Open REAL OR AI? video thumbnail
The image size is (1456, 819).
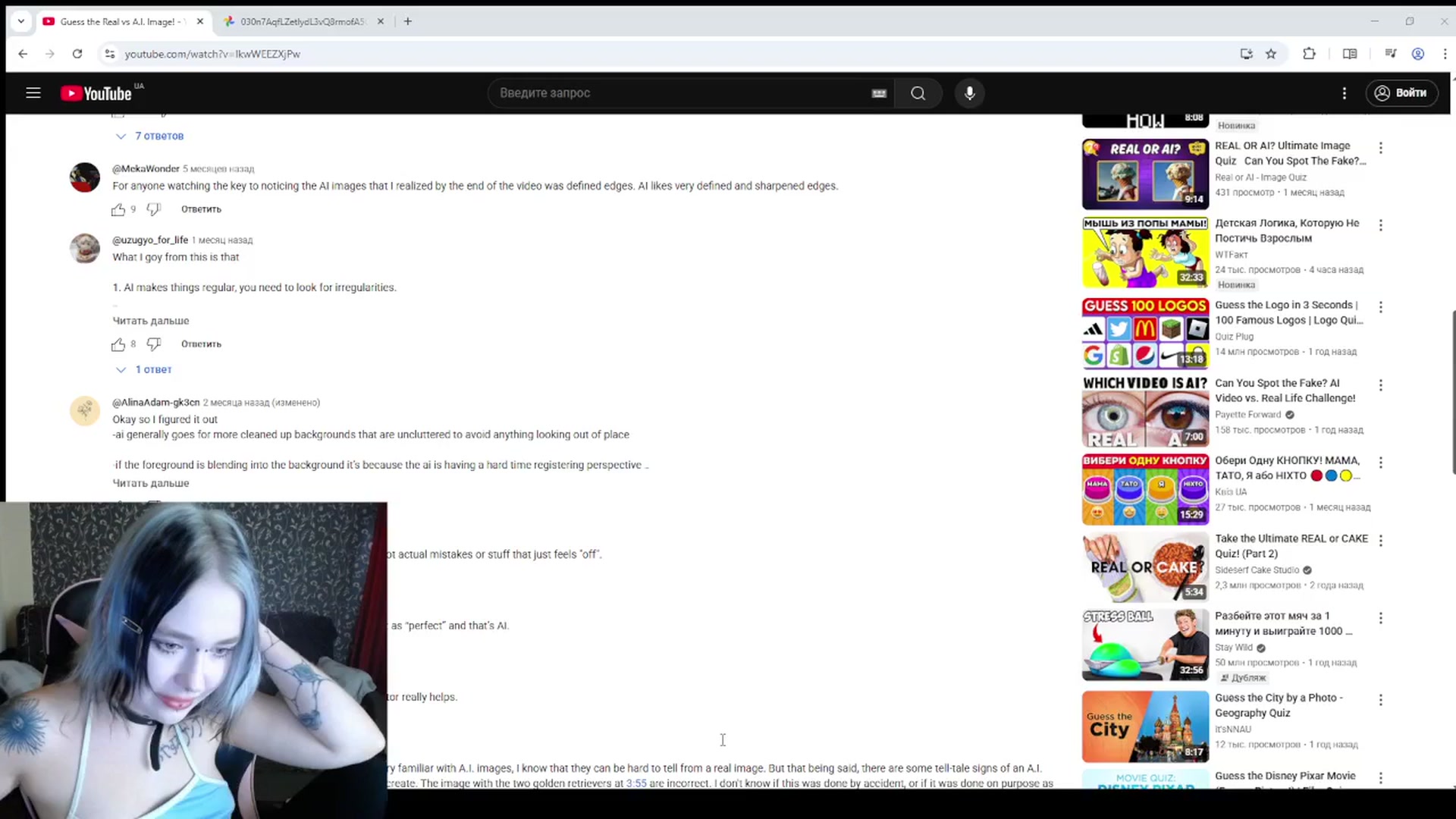click(x=1145, y=174)
